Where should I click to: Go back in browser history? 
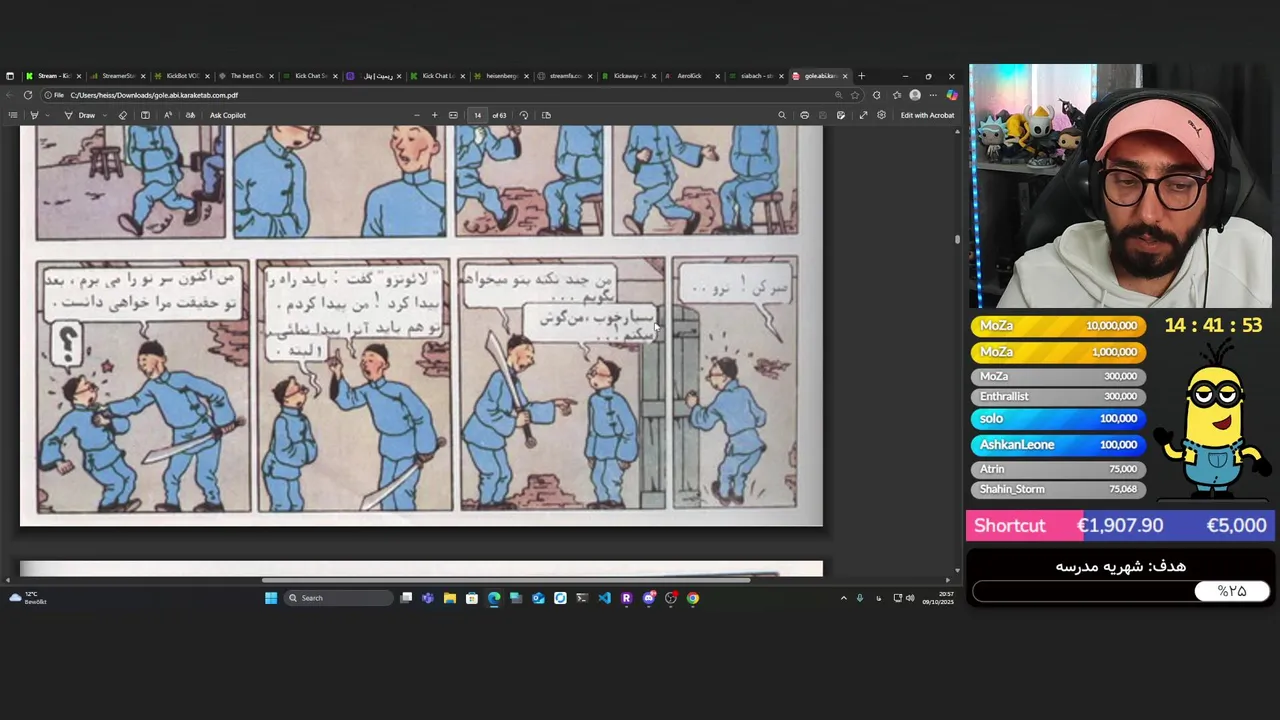click(10, 95)
